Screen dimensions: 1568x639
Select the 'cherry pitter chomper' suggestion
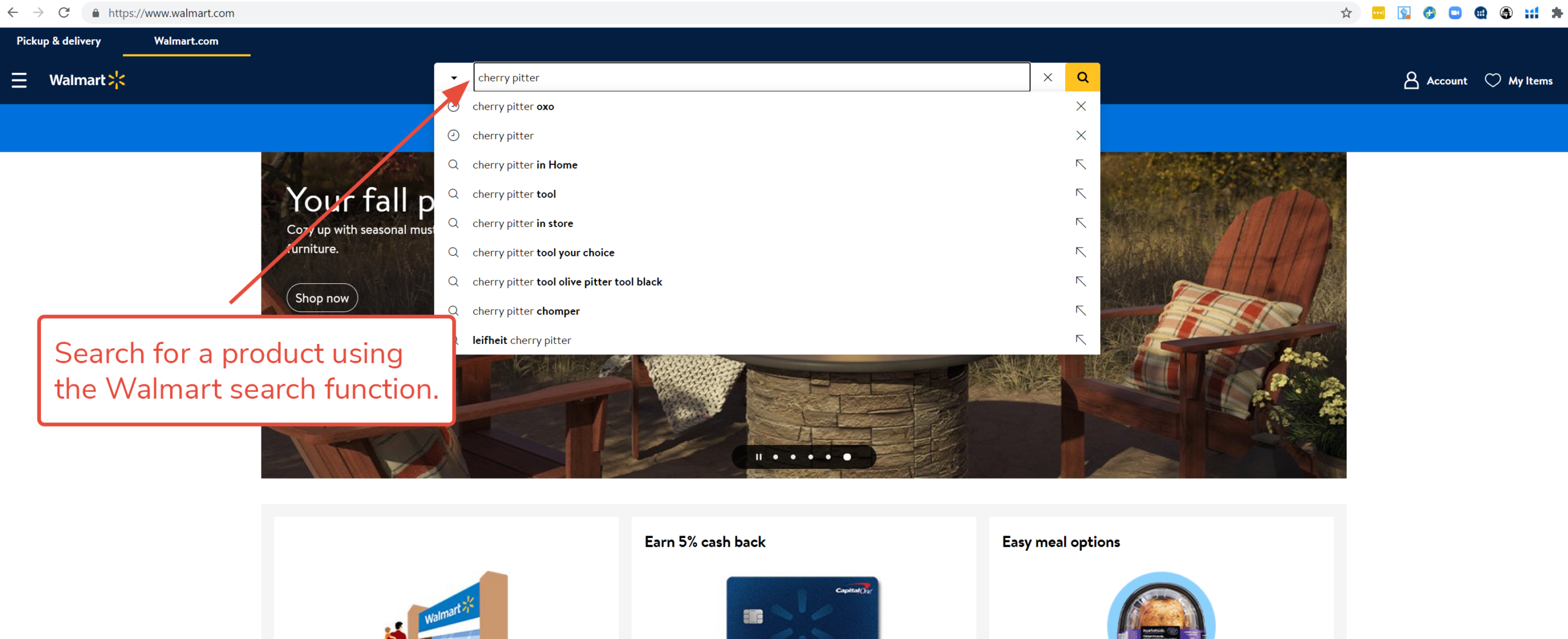pos(526,311)
